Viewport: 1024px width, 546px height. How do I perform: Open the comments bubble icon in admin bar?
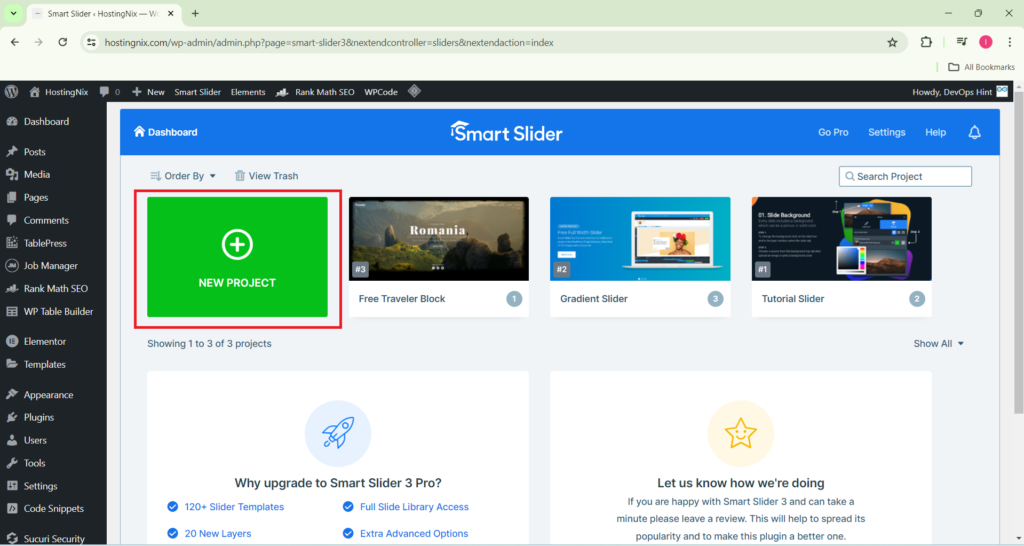(104, 92)
